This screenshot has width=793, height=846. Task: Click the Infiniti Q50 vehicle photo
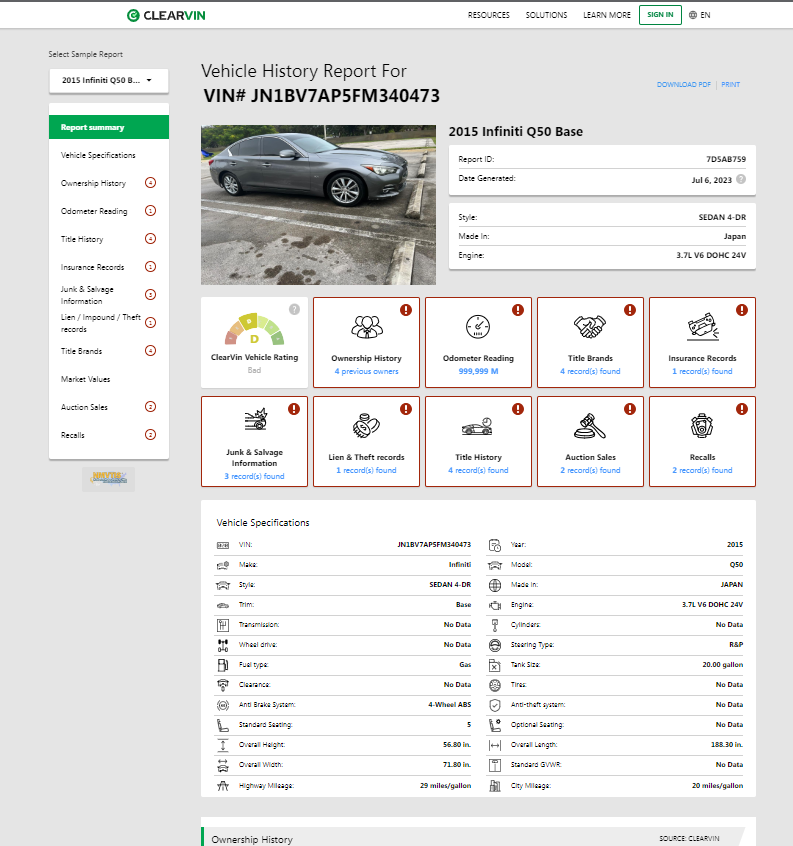(x=318, y=205)
